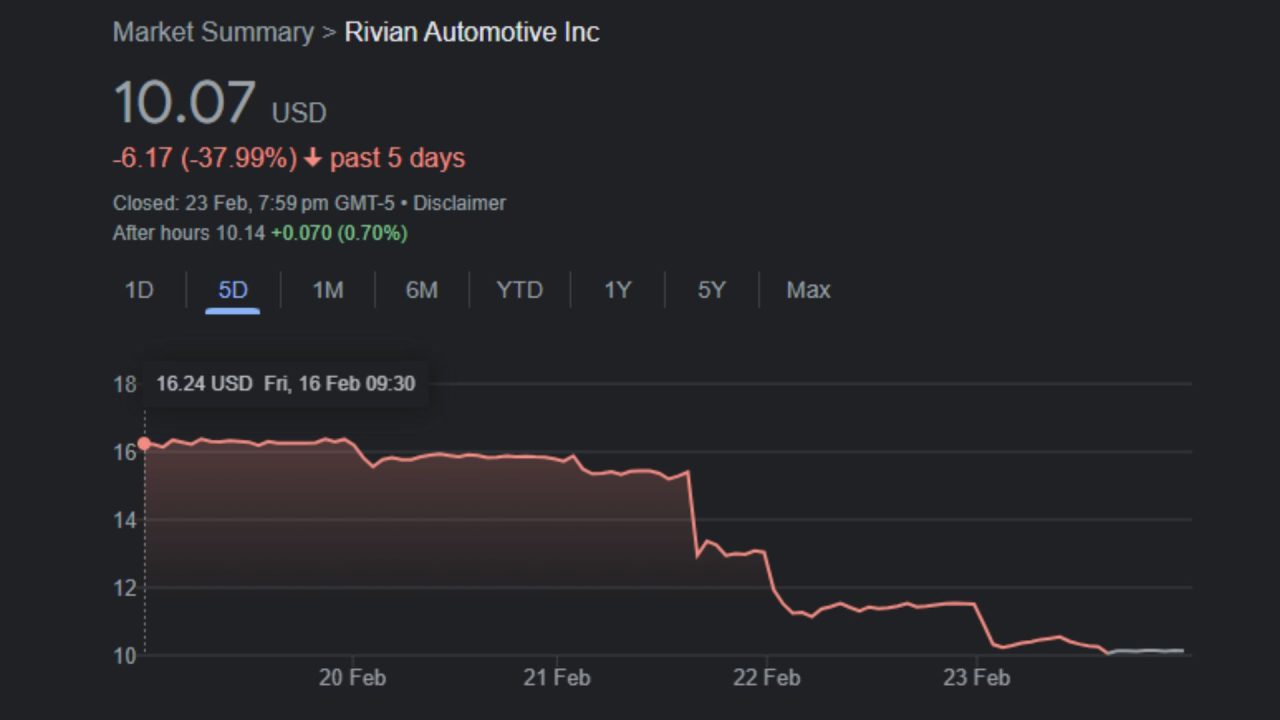Click the USD currency label

tap(299, 113)
